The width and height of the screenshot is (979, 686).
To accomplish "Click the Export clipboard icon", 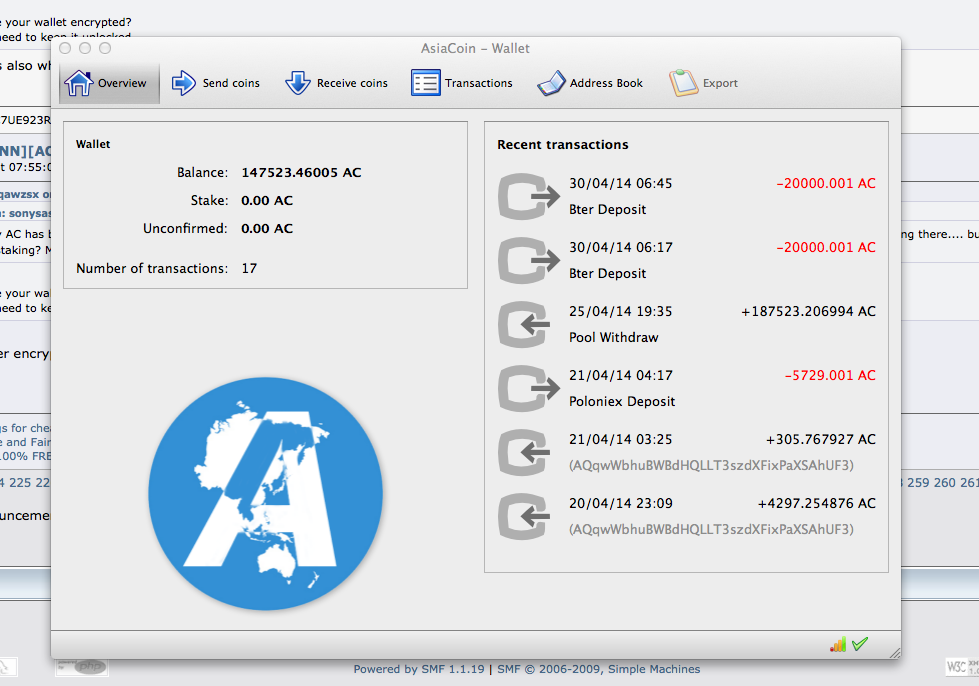I will [684, 83].
